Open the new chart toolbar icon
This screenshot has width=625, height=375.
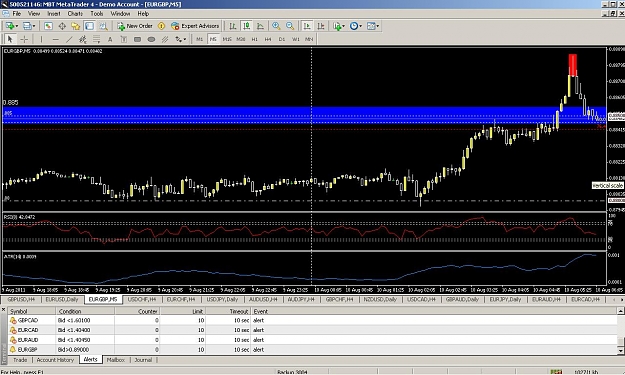click(9, 26)
